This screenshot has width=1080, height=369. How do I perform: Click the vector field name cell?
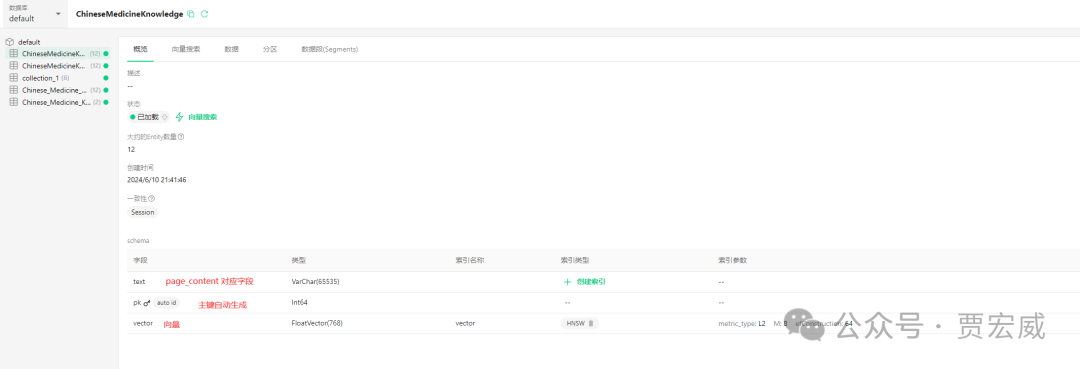[x=143, y=323]
